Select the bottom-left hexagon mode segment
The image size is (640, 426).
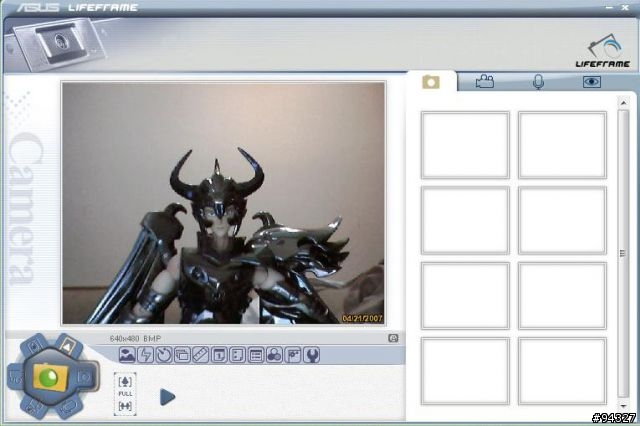pyautogui.click(x=34, y=406)
